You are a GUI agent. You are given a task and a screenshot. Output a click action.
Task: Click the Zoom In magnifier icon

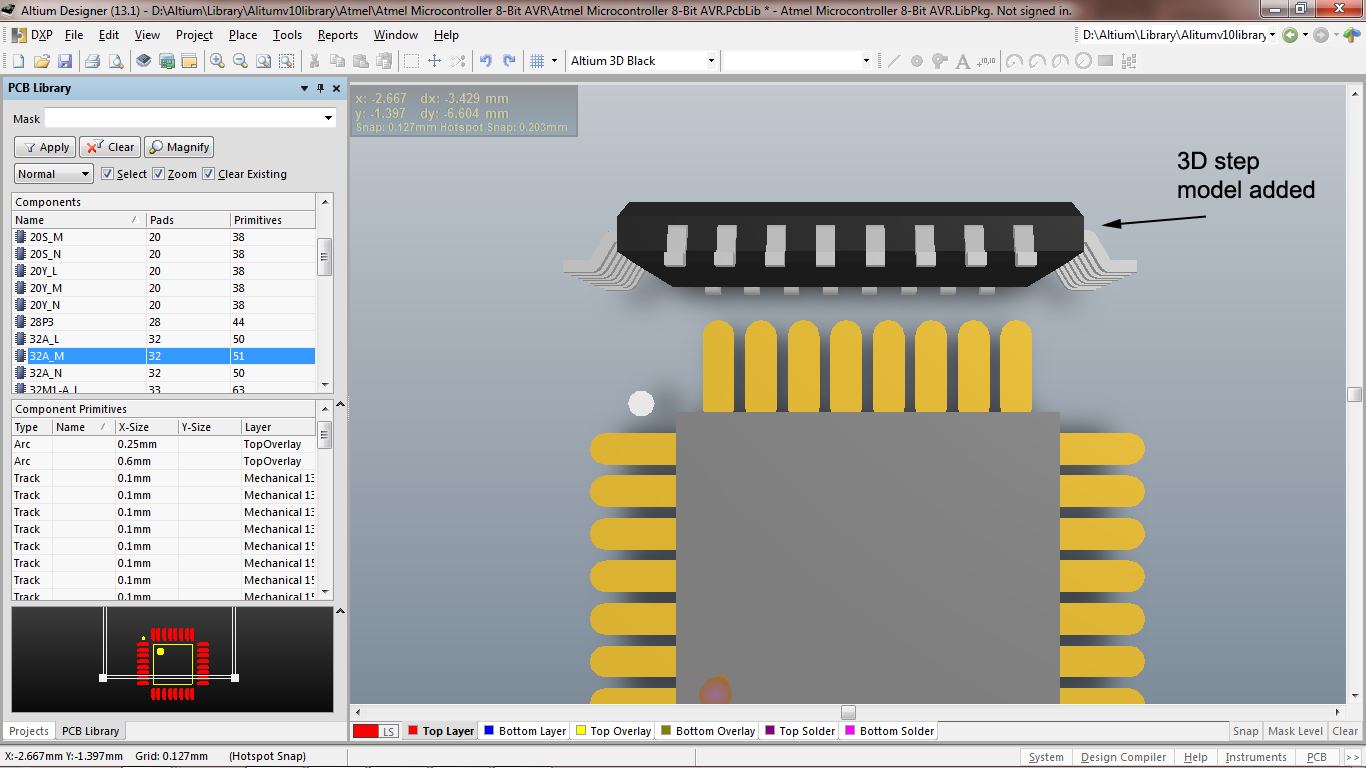[217, 61]
